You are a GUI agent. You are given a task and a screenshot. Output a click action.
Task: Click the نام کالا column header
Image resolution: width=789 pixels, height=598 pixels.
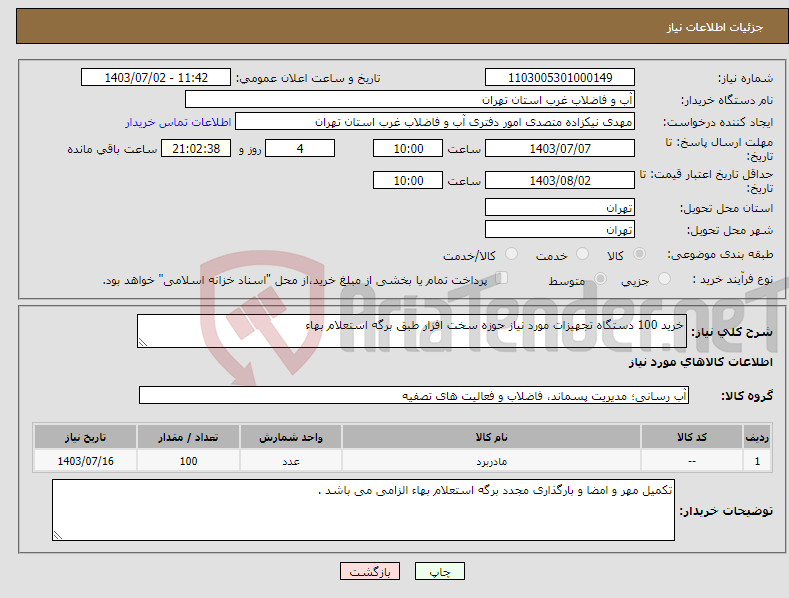click(492, 437)
